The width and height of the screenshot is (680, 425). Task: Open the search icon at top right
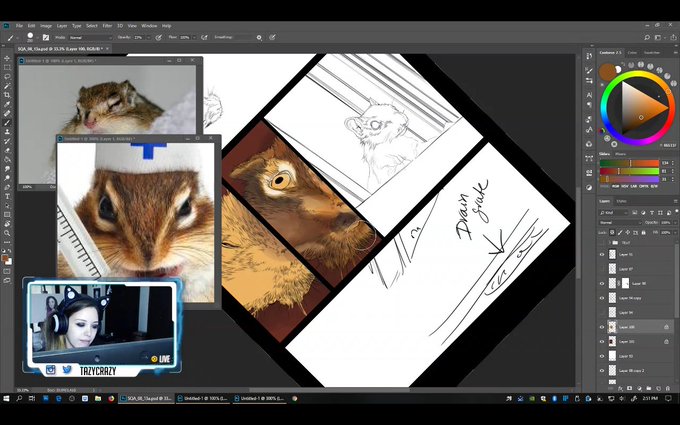pyautogui.click(x=647, y=38)
